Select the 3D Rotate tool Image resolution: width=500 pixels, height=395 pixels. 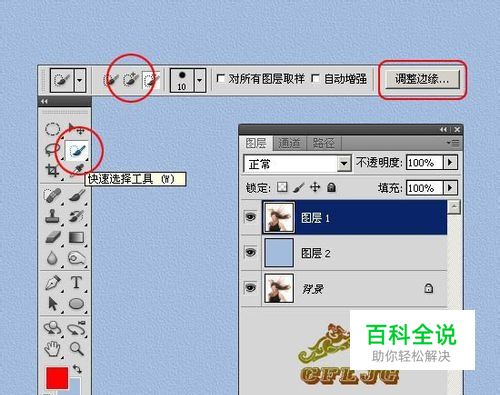(52, 328)
